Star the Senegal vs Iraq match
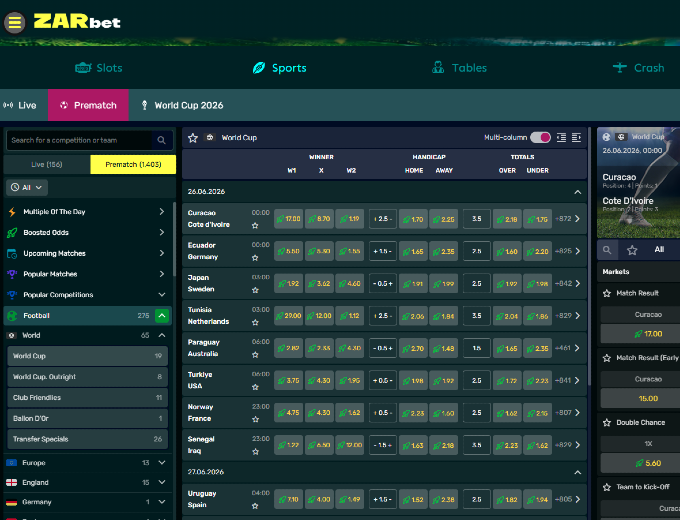The height and width of the screenshot is (520, 680). (255, 451)
